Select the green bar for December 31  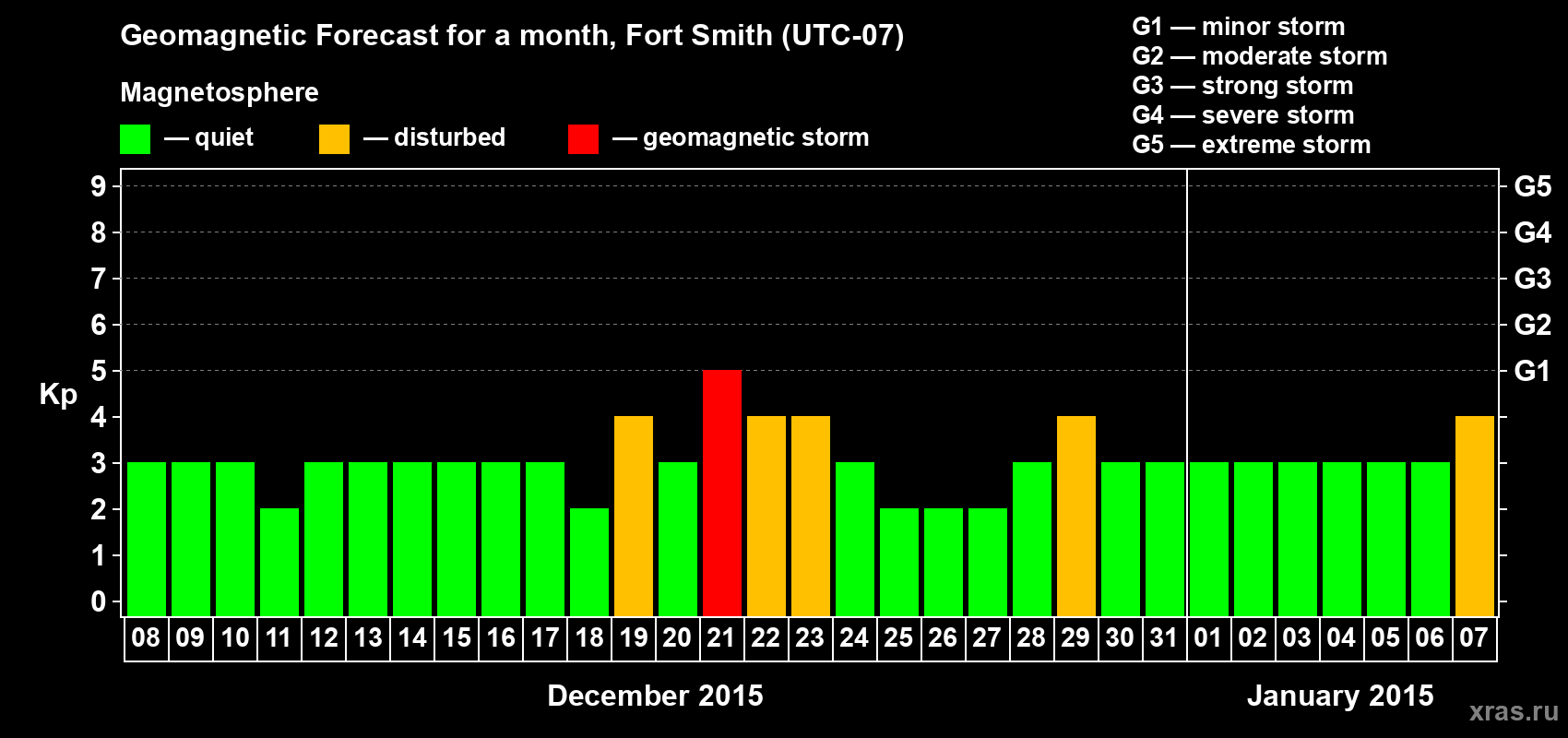point(1165,539)
